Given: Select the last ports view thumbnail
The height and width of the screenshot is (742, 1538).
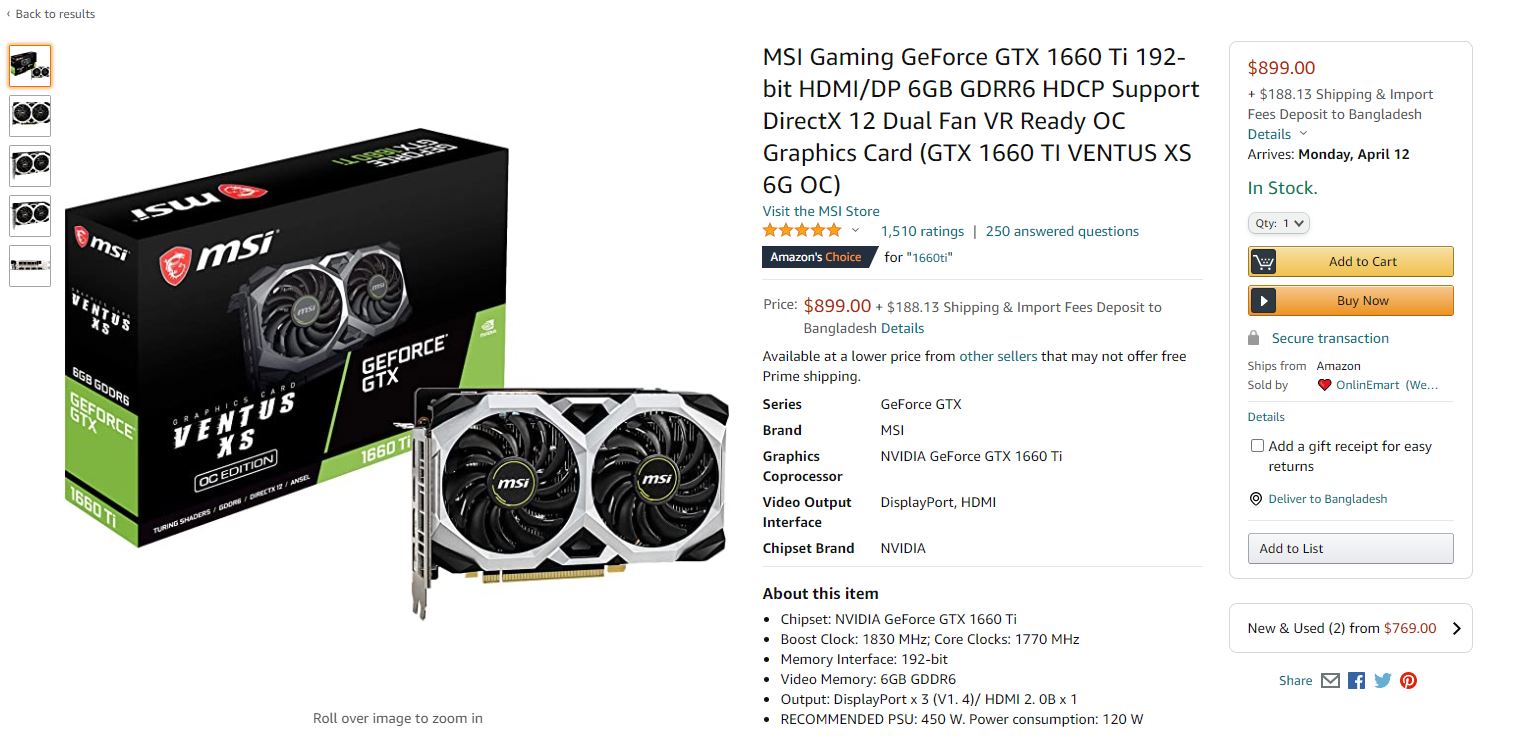Looking at the screenshot, I should (x=30, y=266).
